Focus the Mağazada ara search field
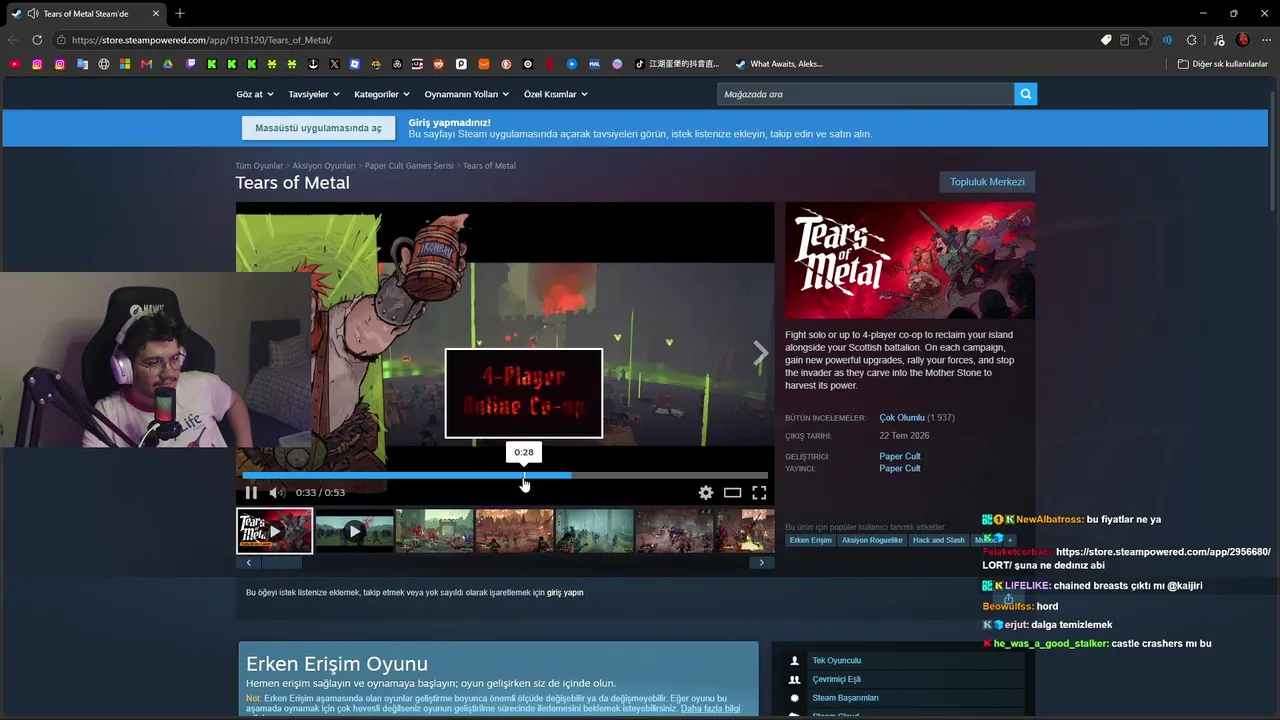This screenshot has height=720, width=1280. click(x=865, y=94)
